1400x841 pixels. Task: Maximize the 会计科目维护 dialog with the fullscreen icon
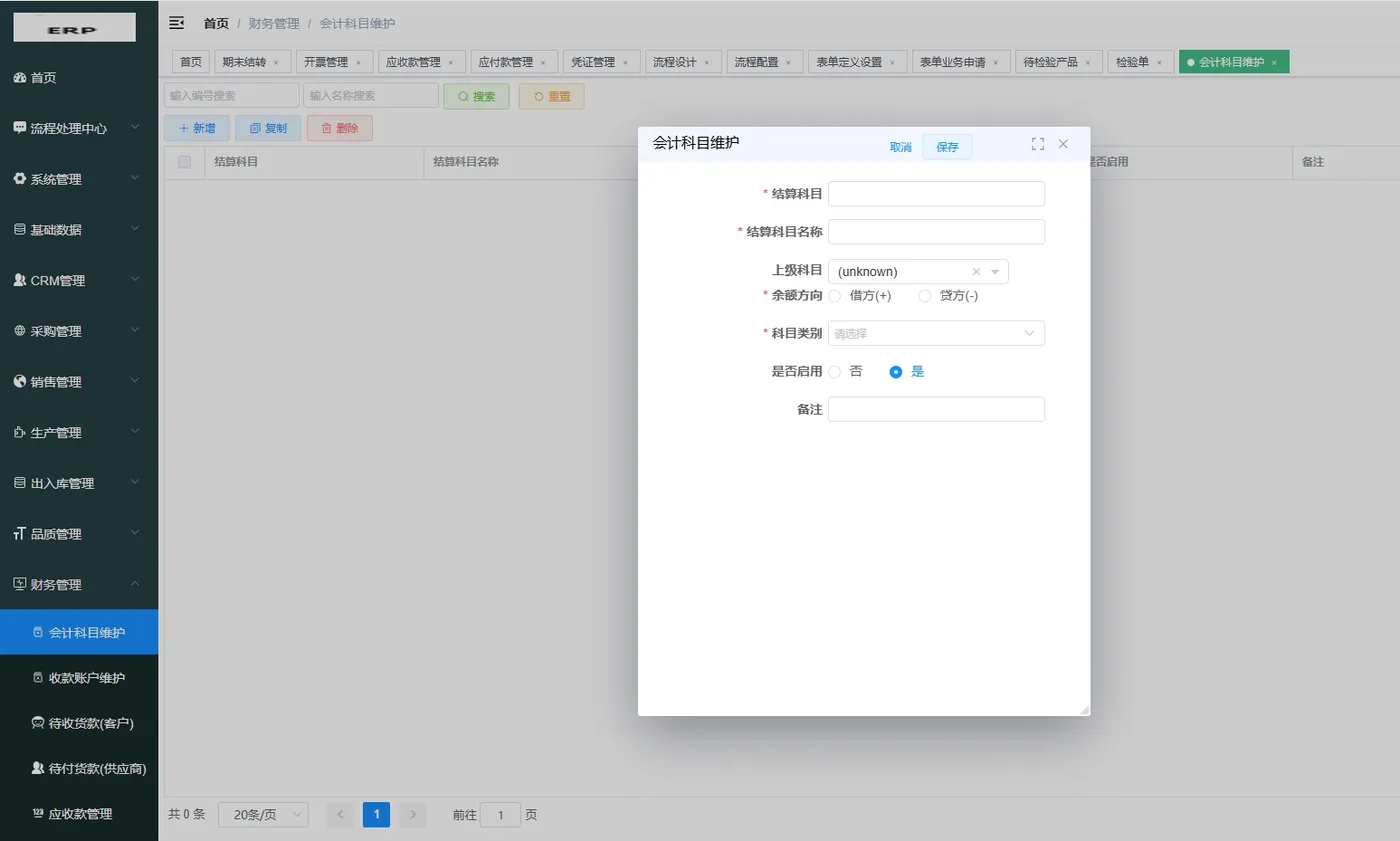click(1038, 144)
